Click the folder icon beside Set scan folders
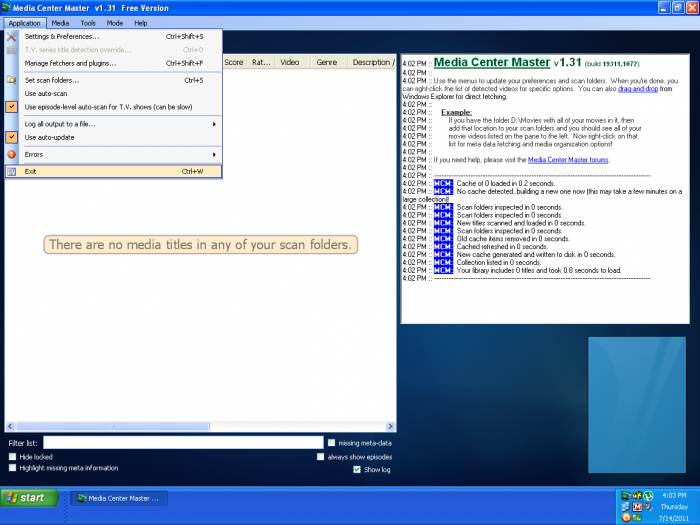Image resolution: width=700 pixels, height=525 pixels. point(12,80)
